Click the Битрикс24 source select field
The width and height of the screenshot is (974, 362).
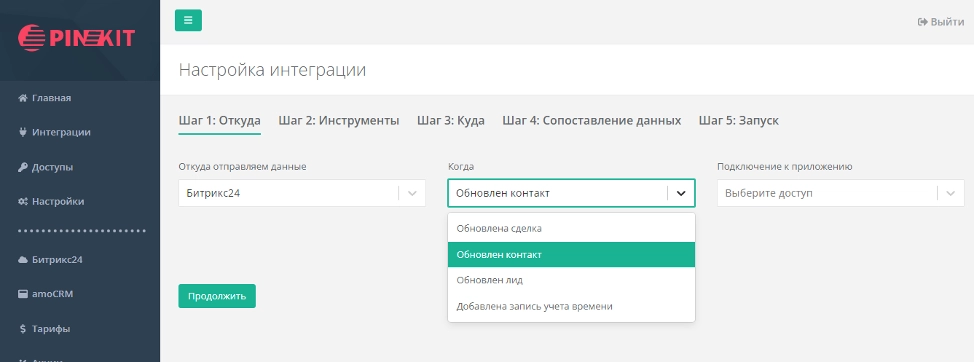[x=302, y=193]
